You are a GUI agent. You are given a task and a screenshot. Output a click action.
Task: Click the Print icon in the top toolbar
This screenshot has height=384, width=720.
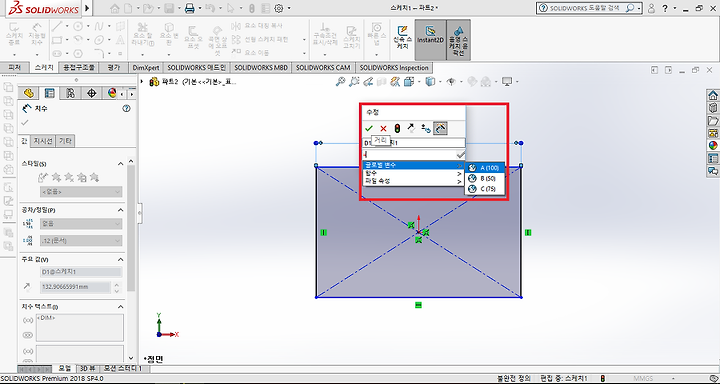(189, 8)
